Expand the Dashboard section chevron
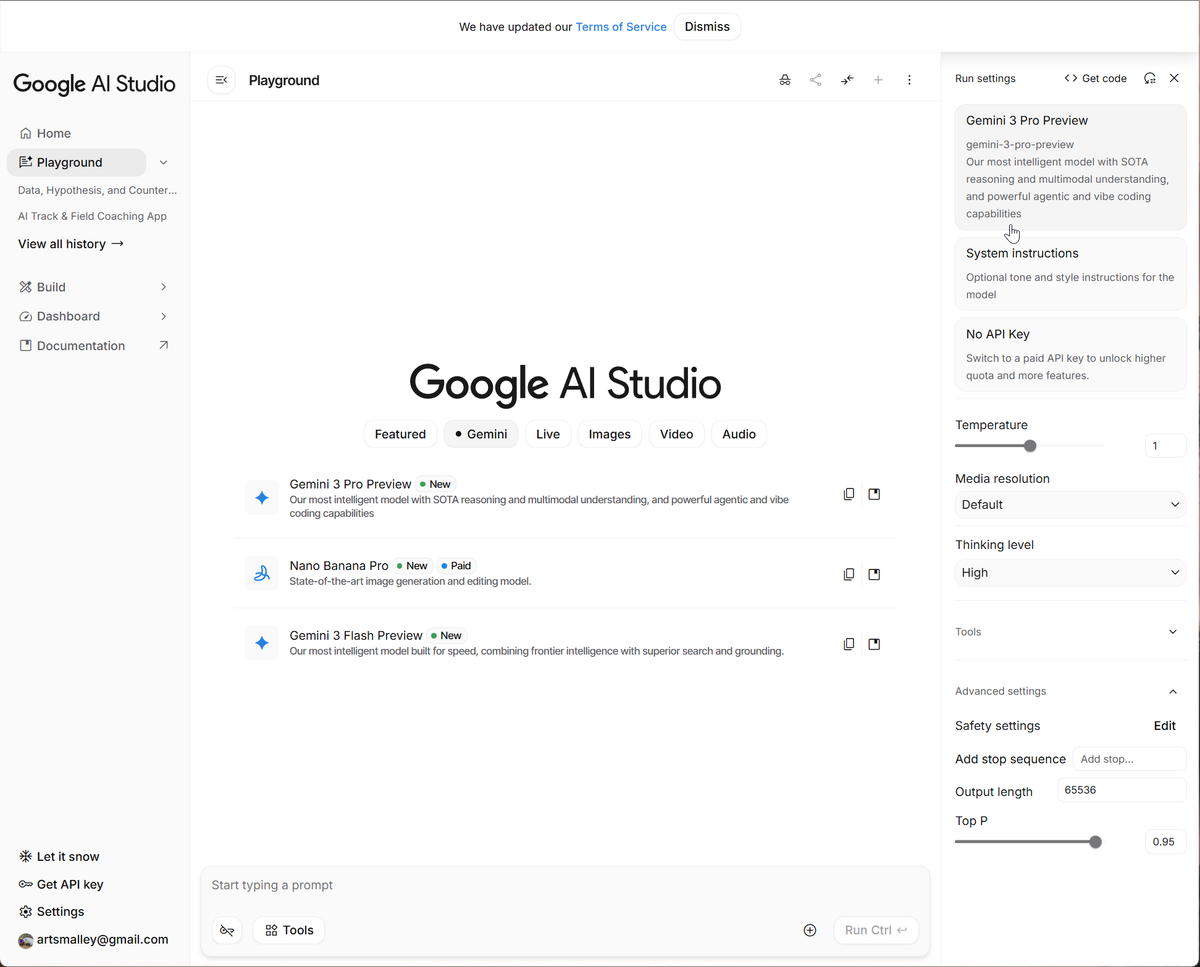Image resolution: width=1200 pixels, height=967 pixels. coord(164,316)
